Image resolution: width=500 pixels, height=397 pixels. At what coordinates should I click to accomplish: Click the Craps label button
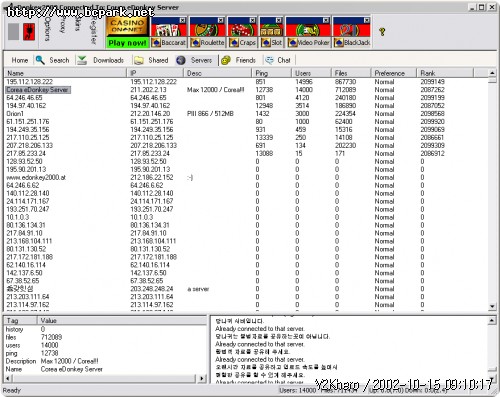pyautogui.click(x=242, y=43)
